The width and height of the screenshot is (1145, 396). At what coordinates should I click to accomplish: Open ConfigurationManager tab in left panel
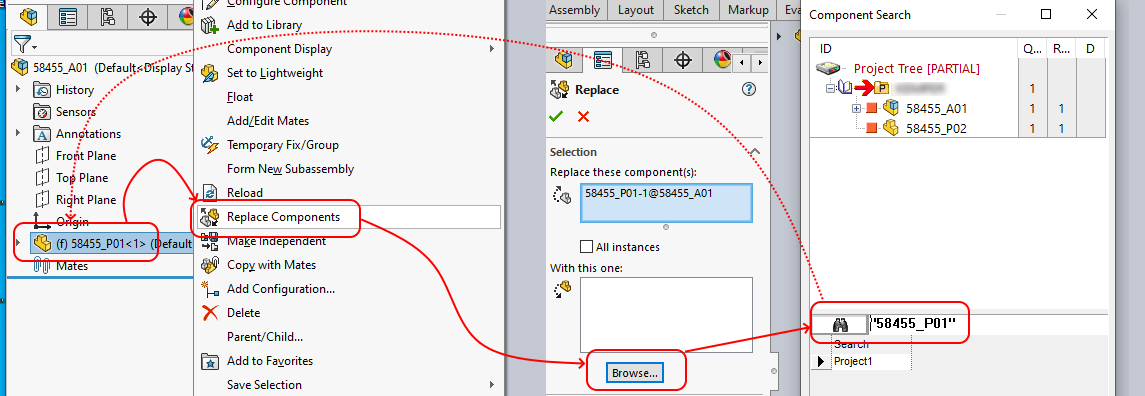(x=108, y=17)
